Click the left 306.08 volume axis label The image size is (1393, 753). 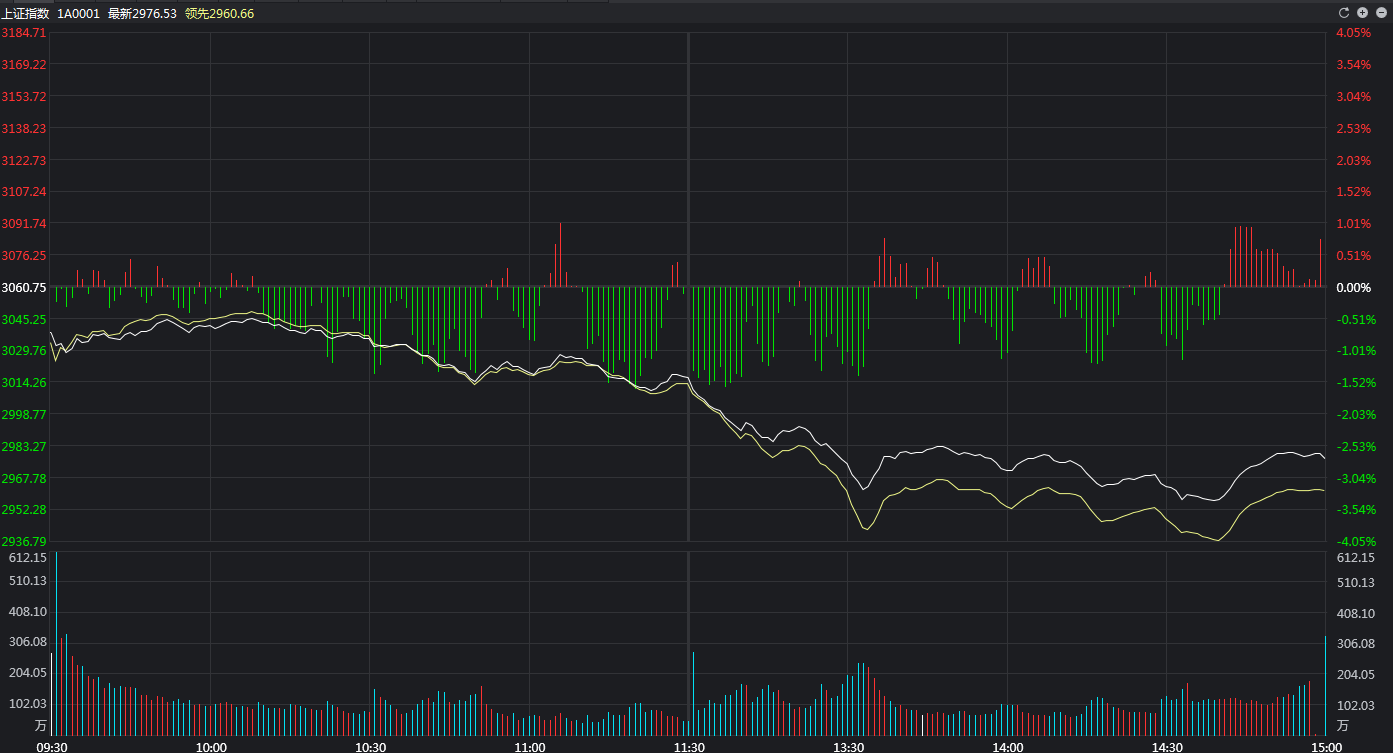27,642
